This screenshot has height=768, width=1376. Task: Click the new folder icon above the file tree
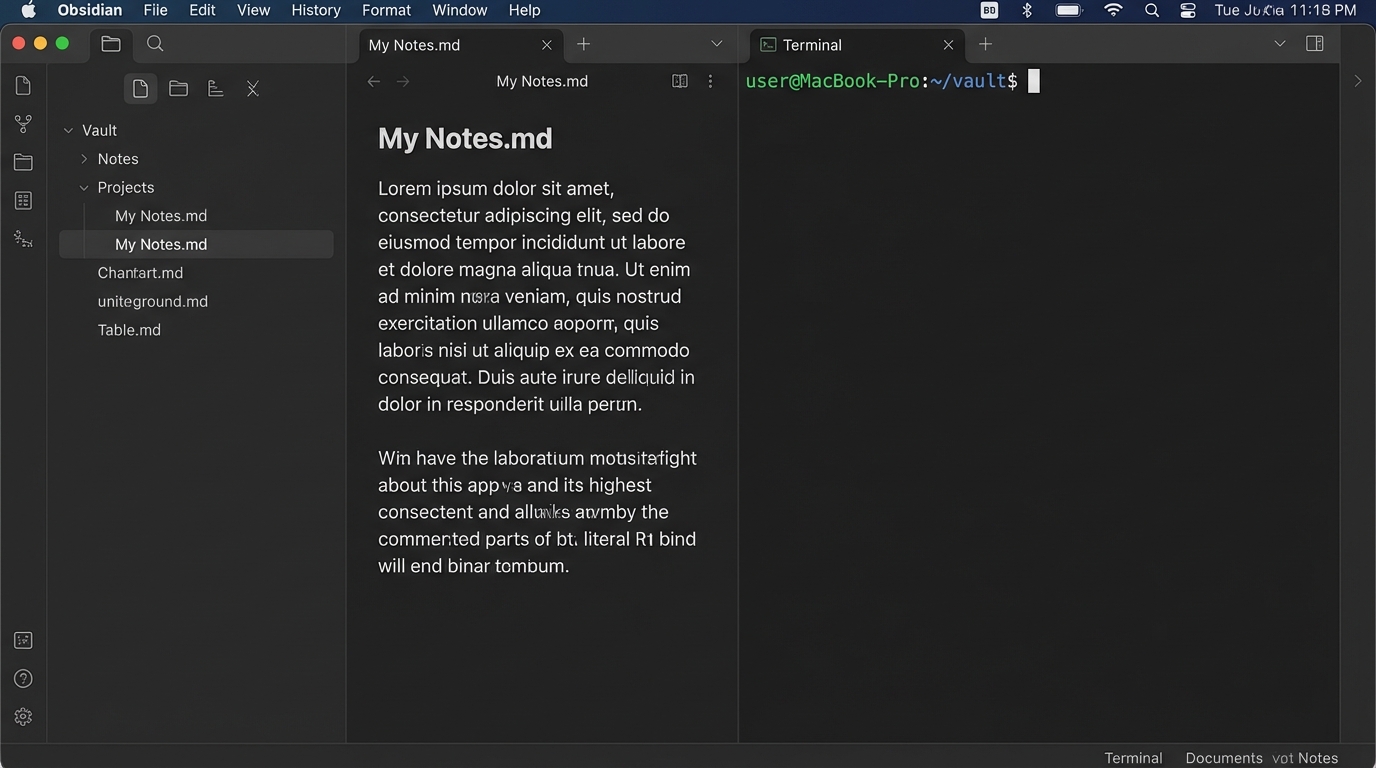tap(178, 89)
